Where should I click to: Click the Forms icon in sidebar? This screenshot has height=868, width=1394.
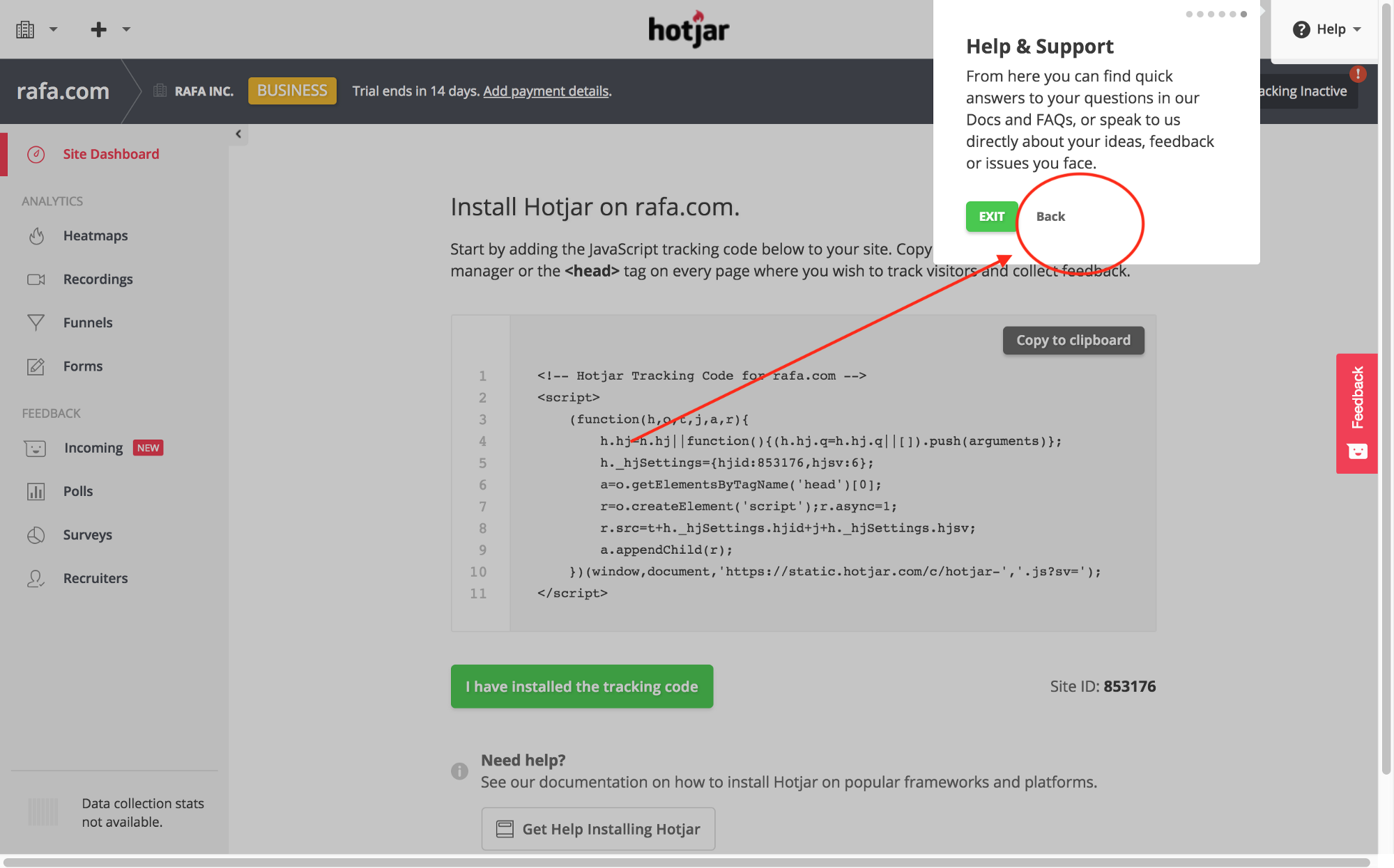tap(35, 364)
